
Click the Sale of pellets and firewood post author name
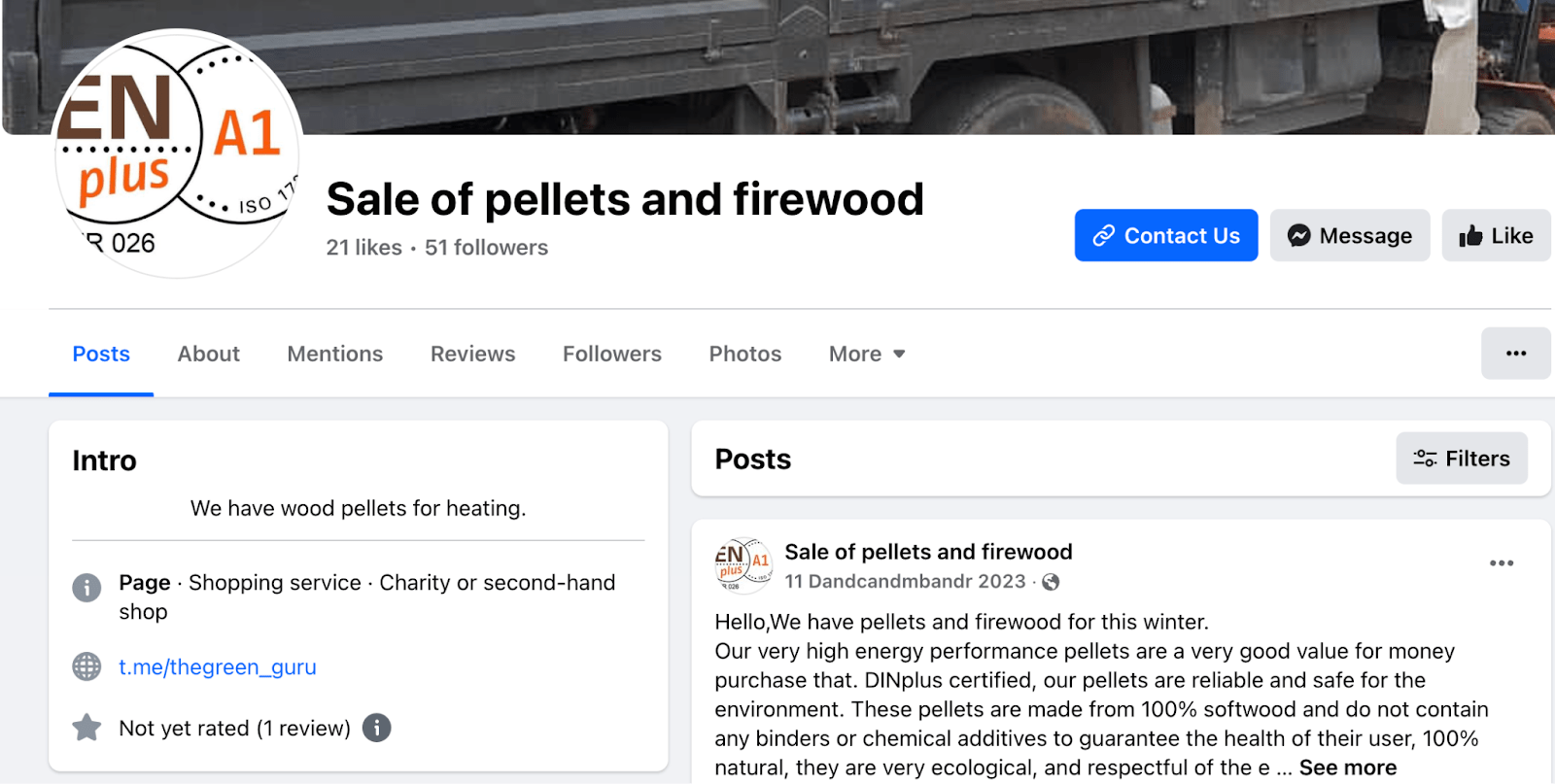point(927,551)
